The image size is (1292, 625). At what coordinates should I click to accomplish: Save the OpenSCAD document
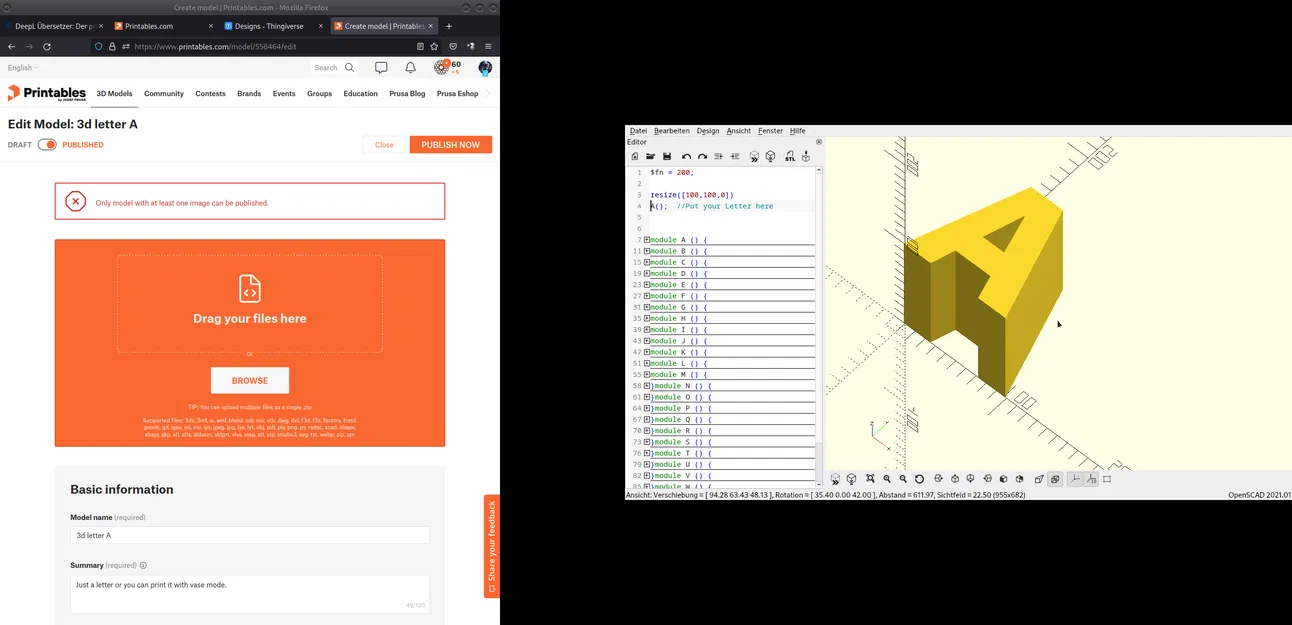667,156
